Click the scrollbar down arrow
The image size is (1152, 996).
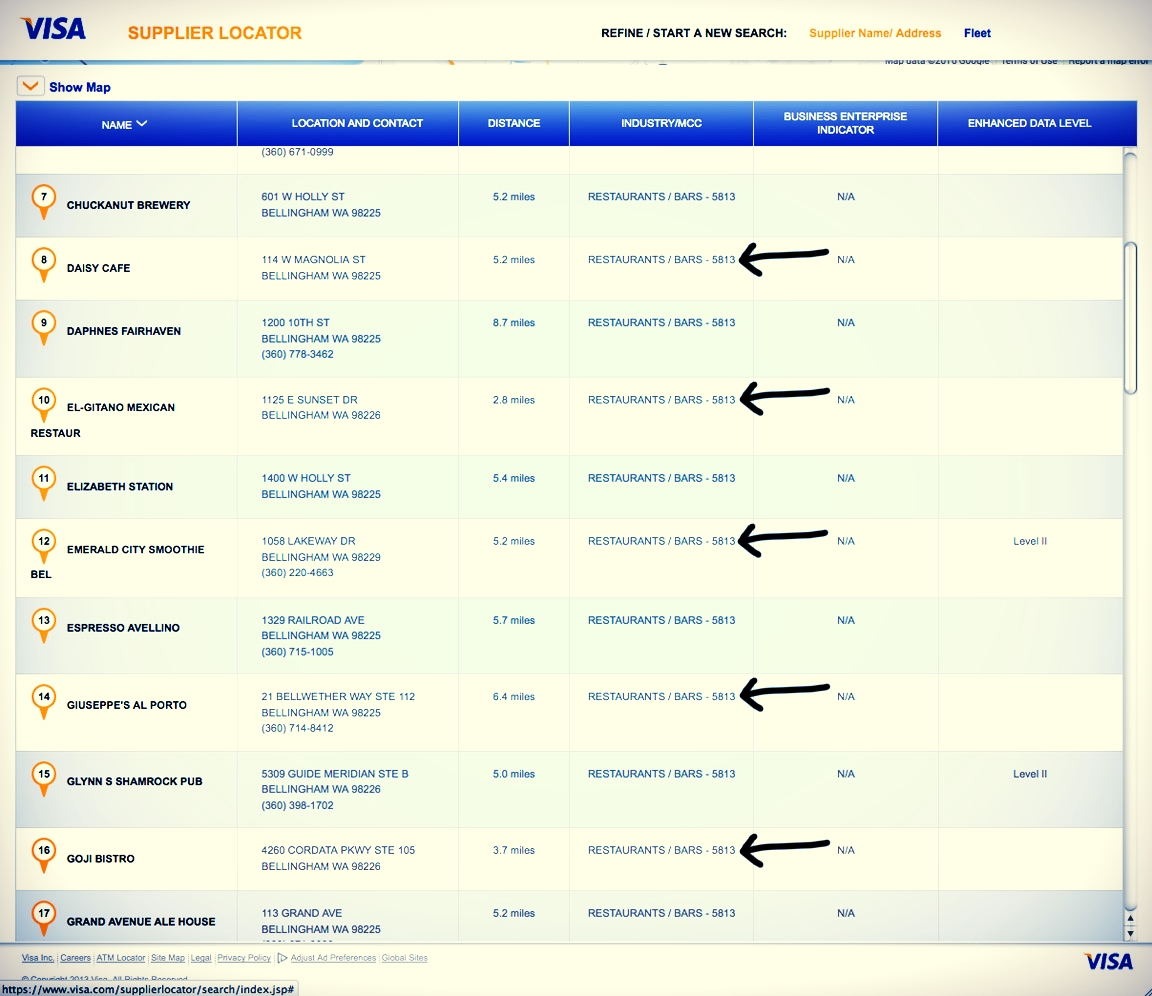[x=1131, y=932]
